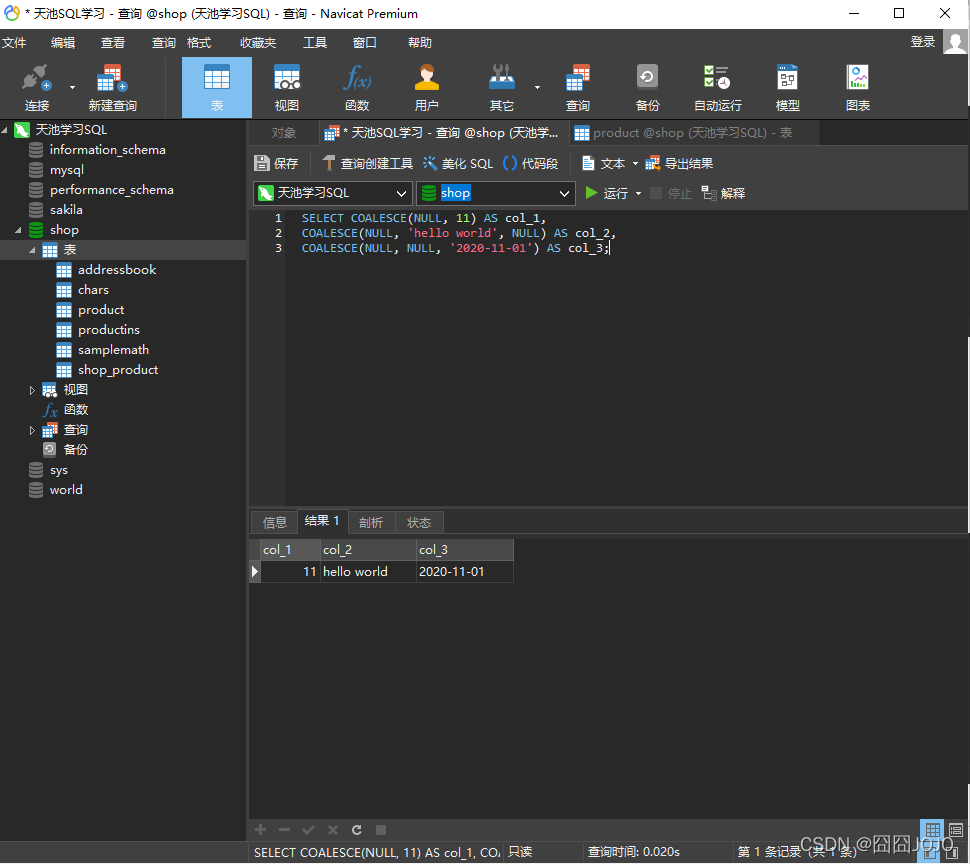This screenshot has height=864, width=970.
Task: Open the 用户 users toolbar icon
Action: coord(426,87)
